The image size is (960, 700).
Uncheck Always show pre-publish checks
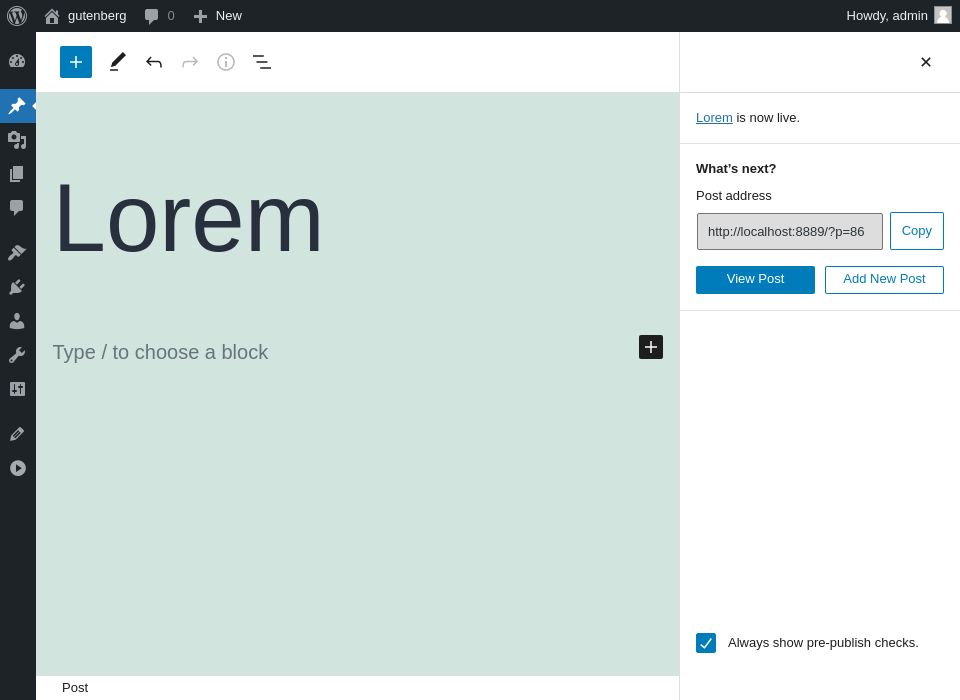click(x=706, y=643)
